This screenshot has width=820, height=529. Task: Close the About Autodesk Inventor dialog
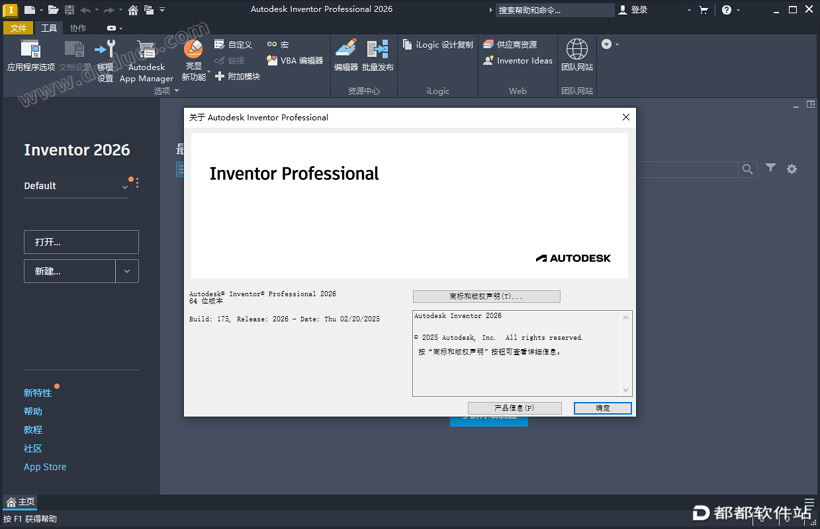[x=626, y=117]
